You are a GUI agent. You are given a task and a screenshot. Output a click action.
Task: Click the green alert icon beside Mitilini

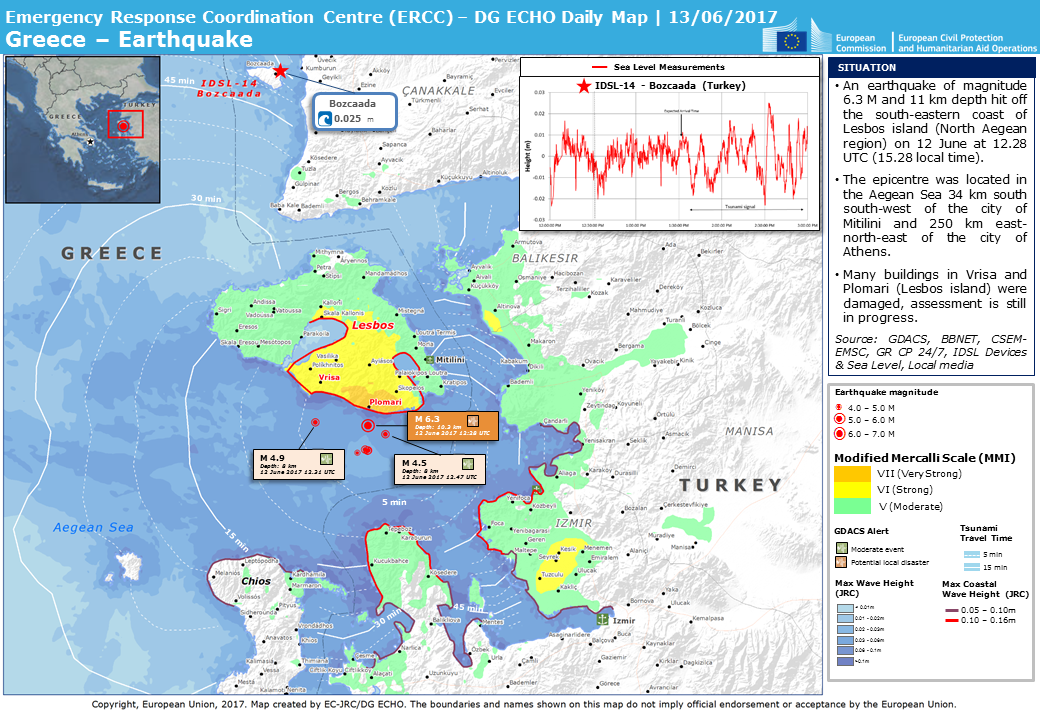(429, 359)
